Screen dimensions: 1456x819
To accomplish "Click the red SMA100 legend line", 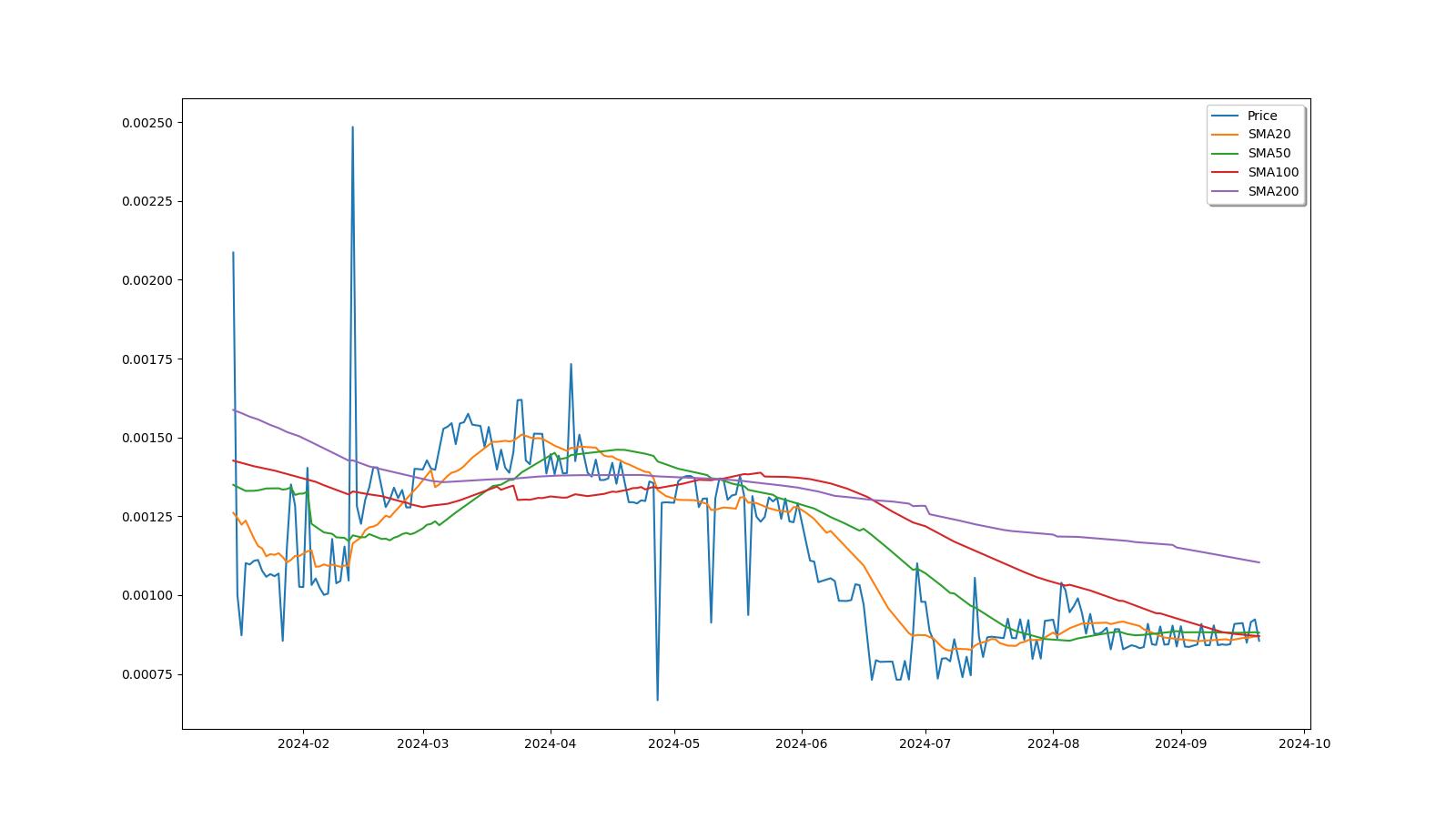I will click(1226, 173).
